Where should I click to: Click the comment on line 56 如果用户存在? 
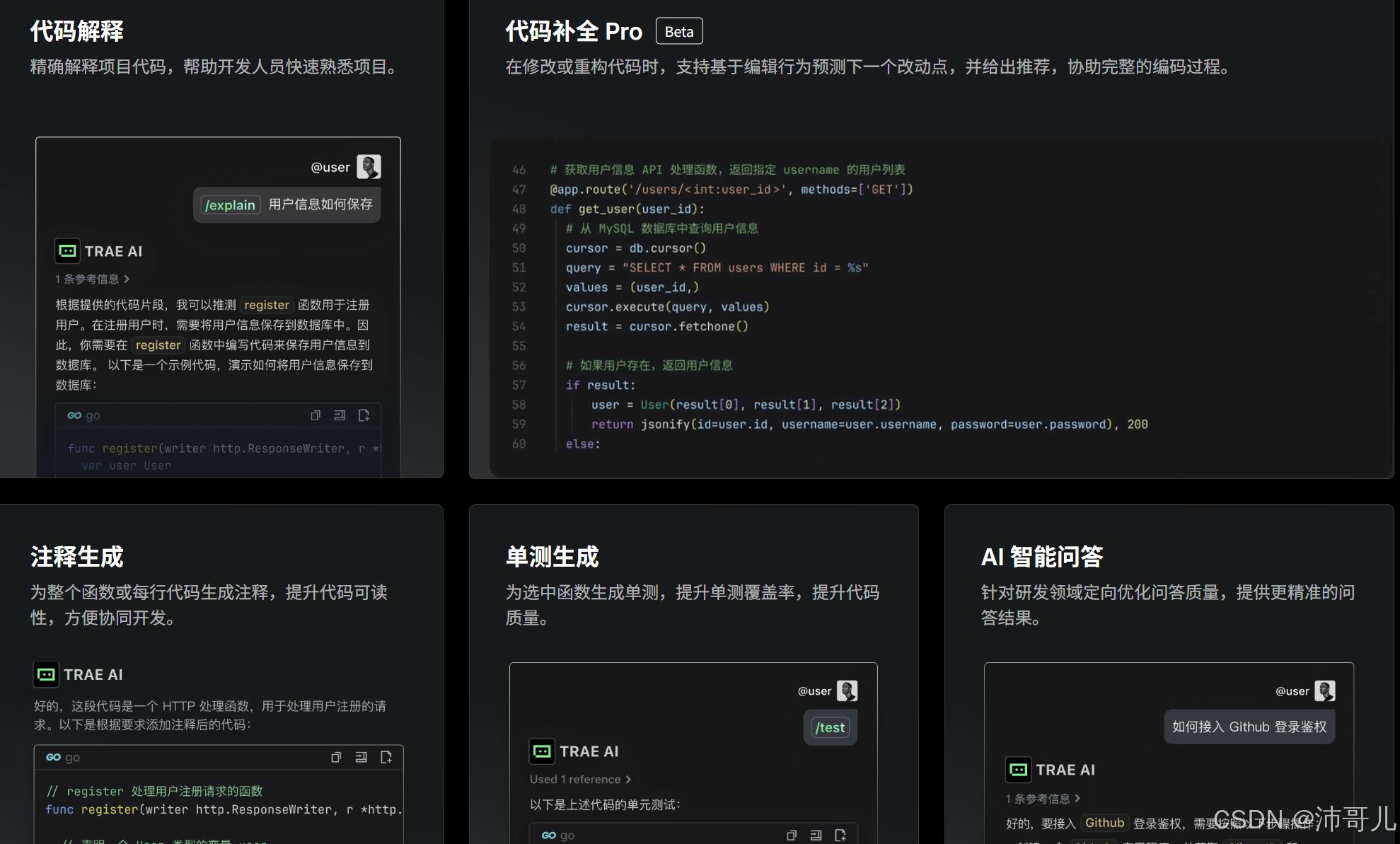pyautogui.click(x=649, y=366)
